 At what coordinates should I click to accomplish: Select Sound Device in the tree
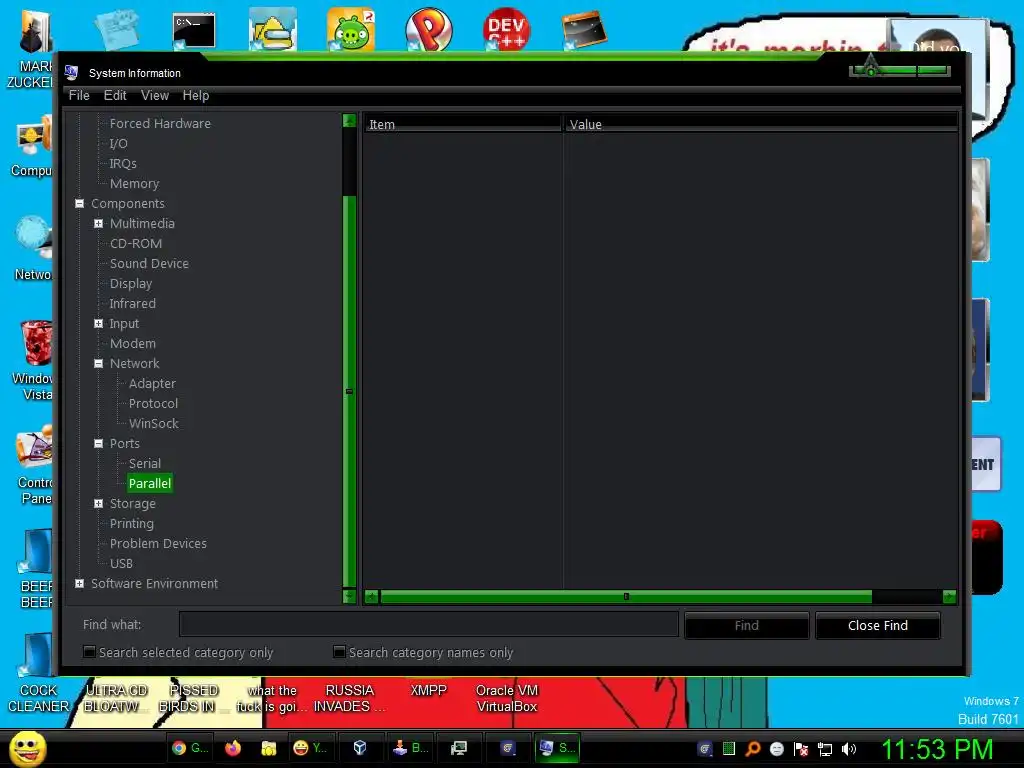point(149,264)
